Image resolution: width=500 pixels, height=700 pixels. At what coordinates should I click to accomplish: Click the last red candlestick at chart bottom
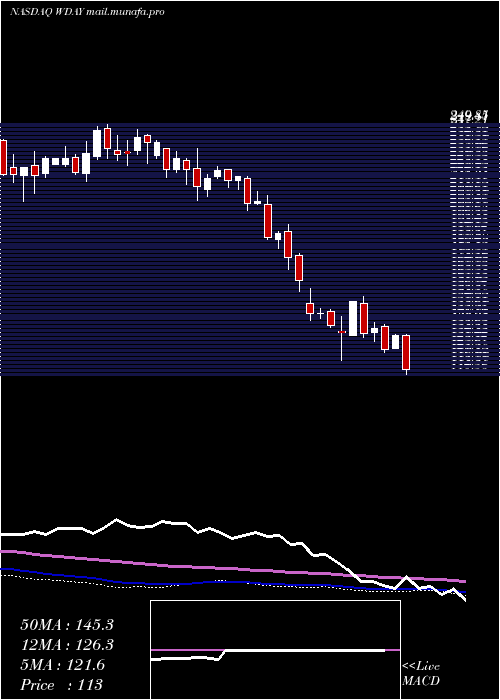click(406, 353)
